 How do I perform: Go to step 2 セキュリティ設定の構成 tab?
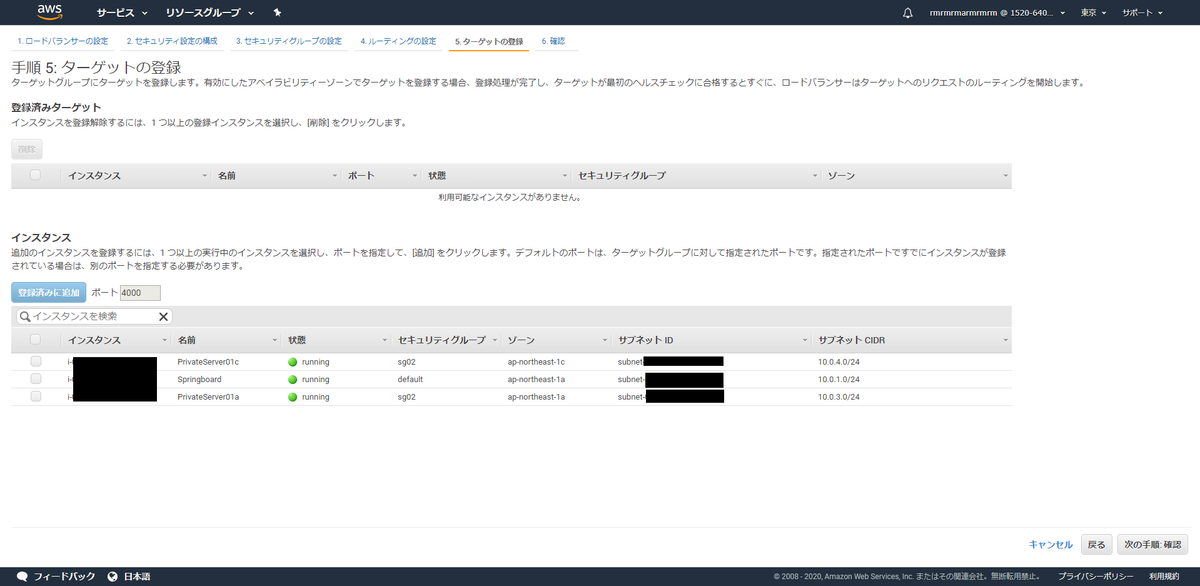click(x=172, y=41)
